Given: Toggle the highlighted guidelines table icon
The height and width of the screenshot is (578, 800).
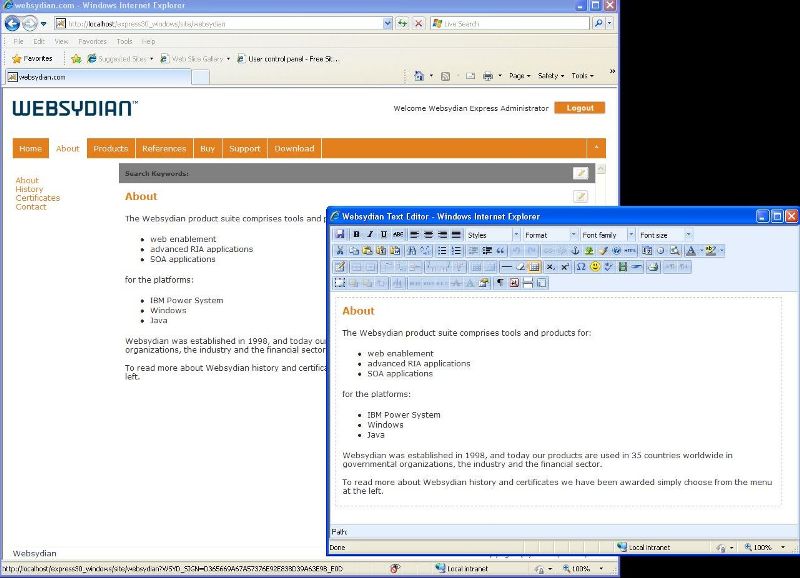Looking at the screenshot, I should point(534,267).
